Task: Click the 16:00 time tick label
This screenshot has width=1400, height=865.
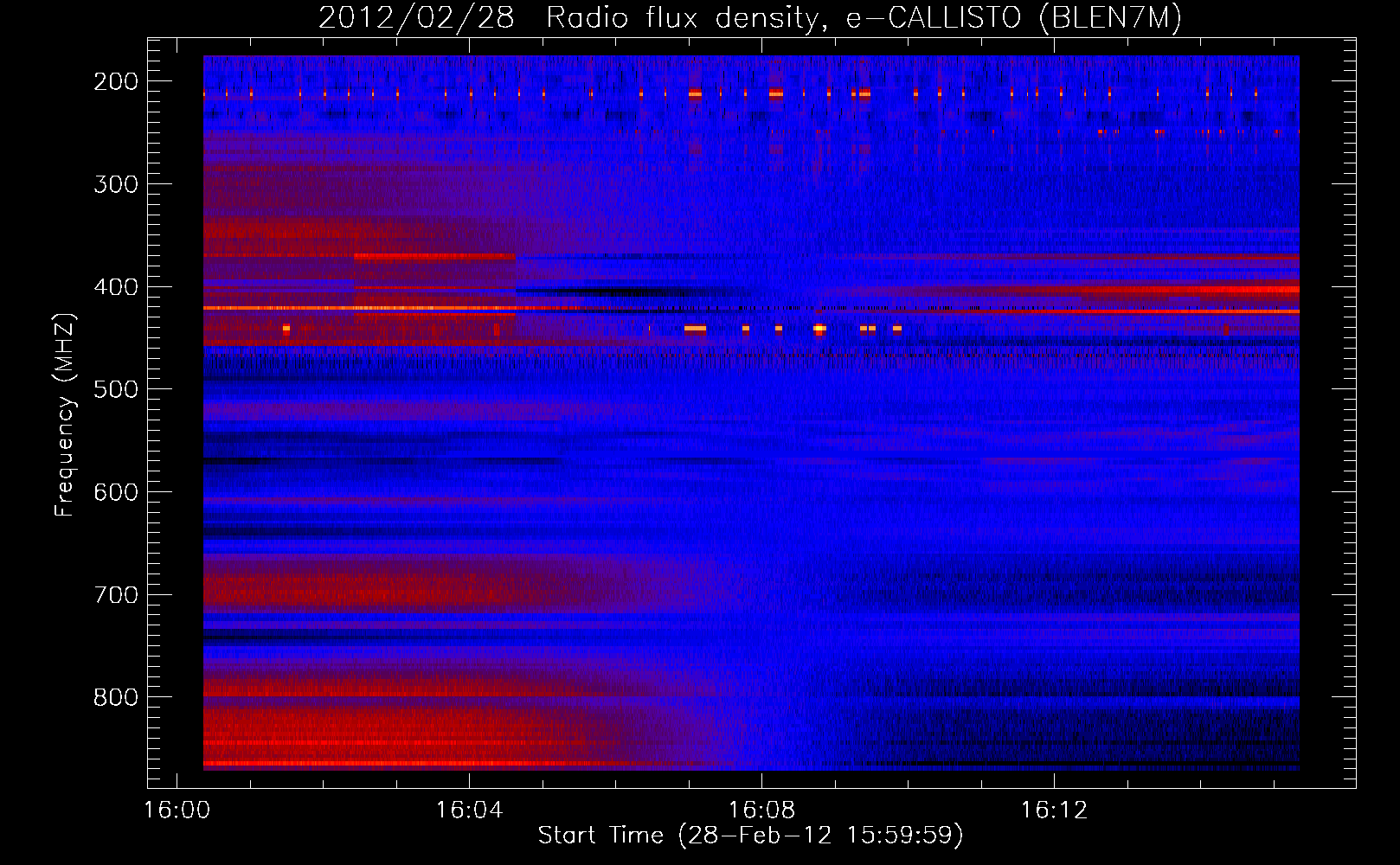Action: [x=177, y=811]
